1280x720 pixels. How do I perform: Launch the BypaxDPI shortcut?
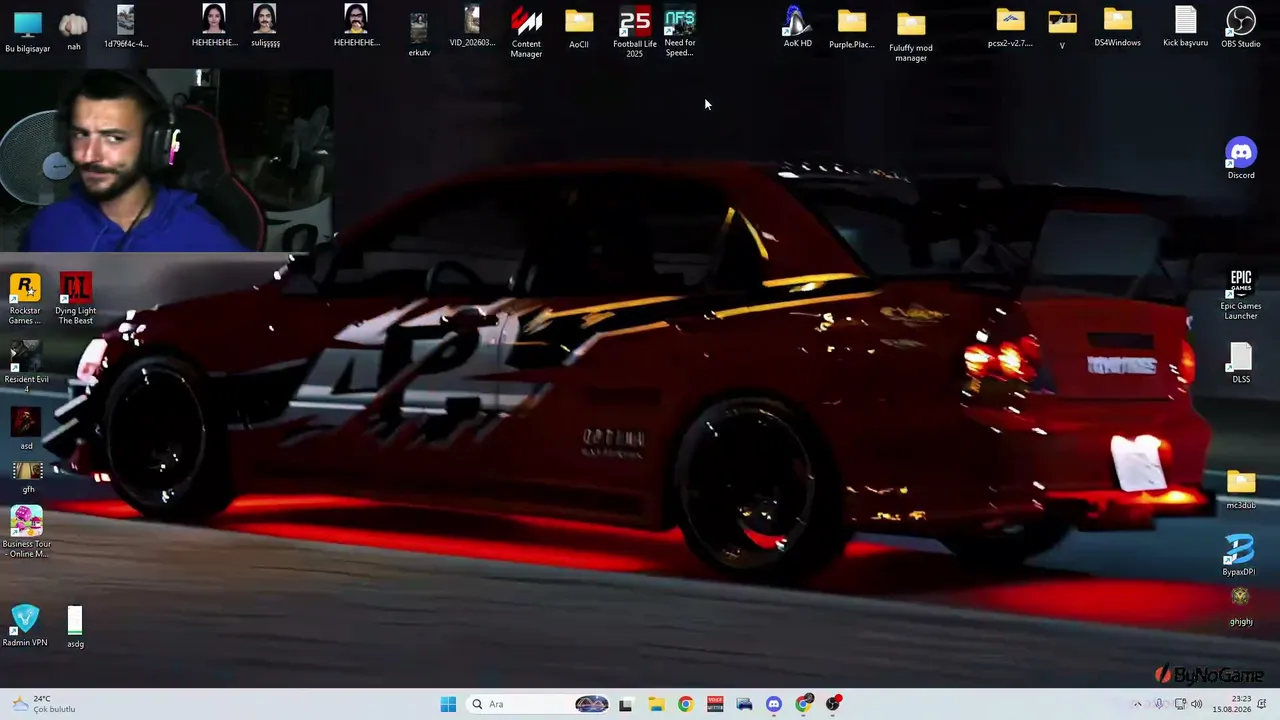click(1239, 555)
